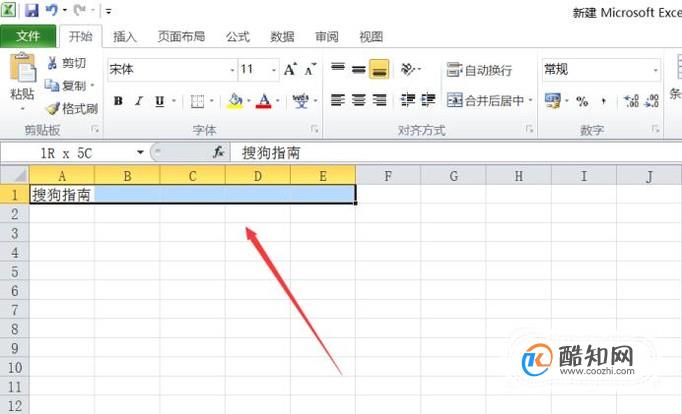The height and width of the screenshot is (414, 682).
Task: Click the 粘贴 (Paste) button
Action: [x=22, y=81]
